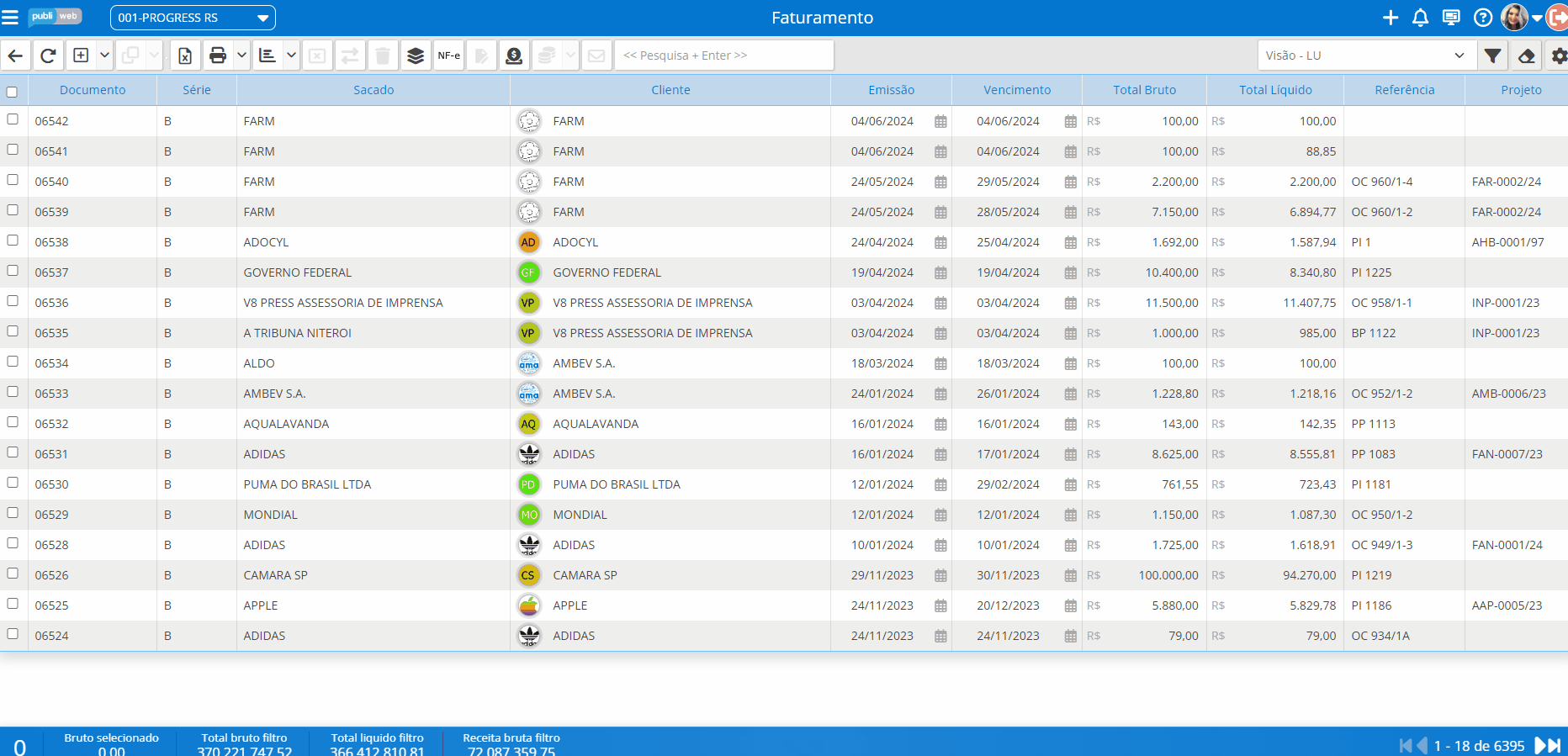Check the row for document 06541
The image size is (1568, 756).
click(x=13, y=150)
